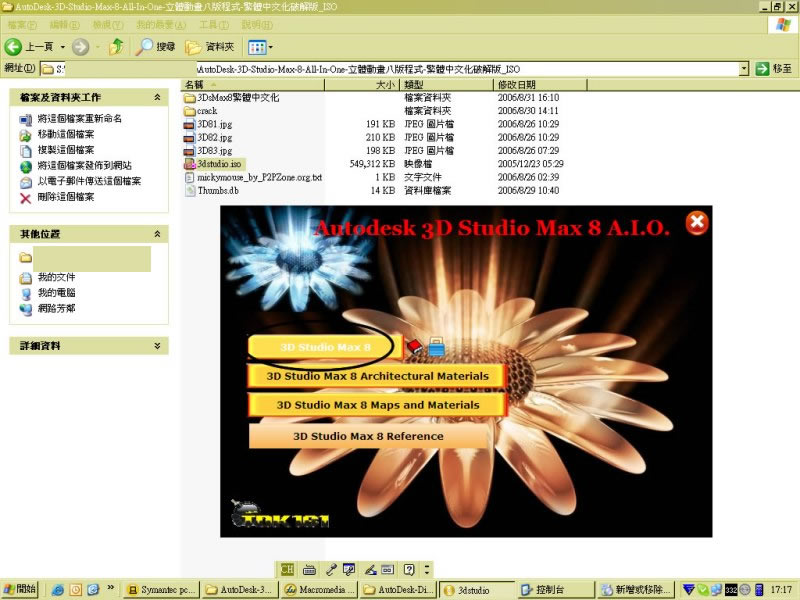800x600 pixels.
Task: Click the keyboard icon right of CH on the IME bar
Action: coord(309,569)
